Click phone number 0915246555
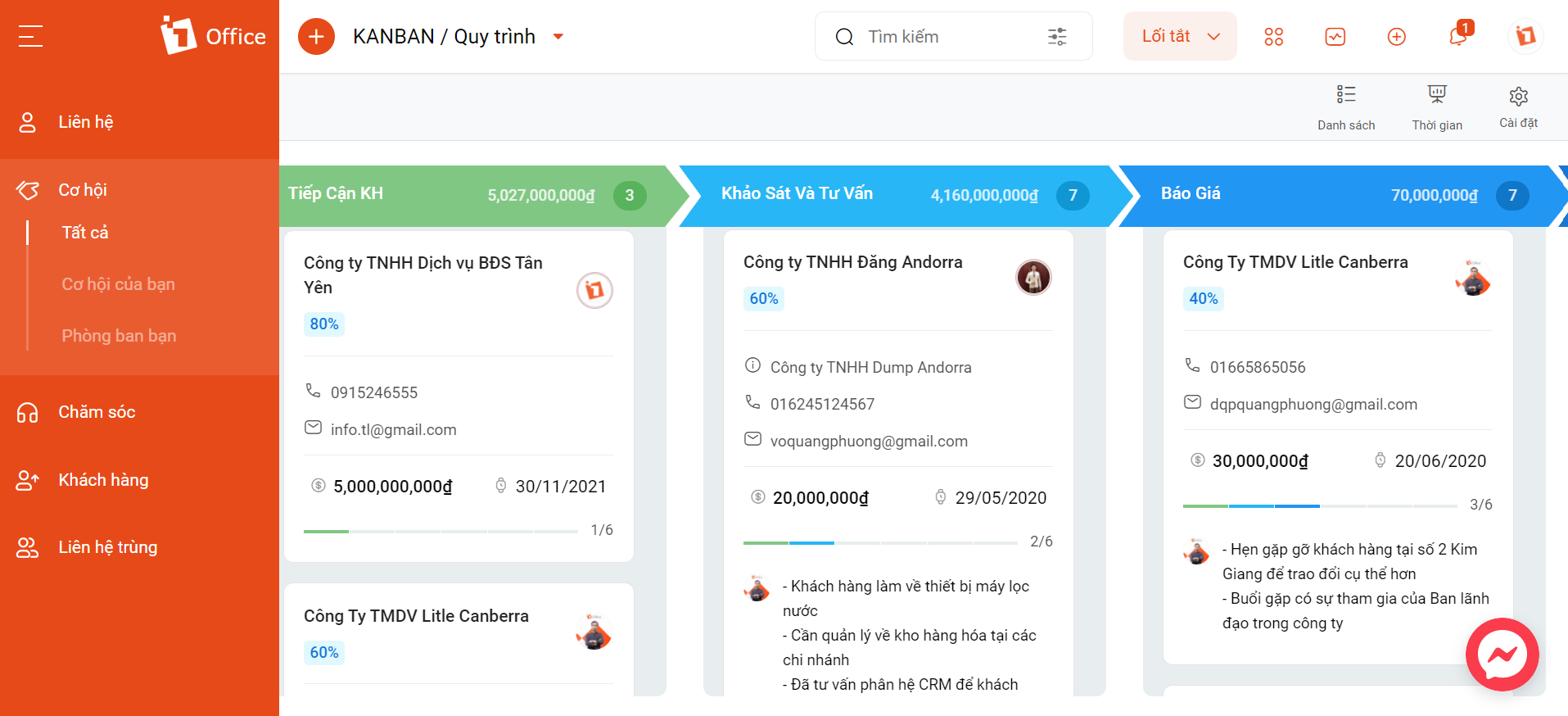 tap(374, 393)
